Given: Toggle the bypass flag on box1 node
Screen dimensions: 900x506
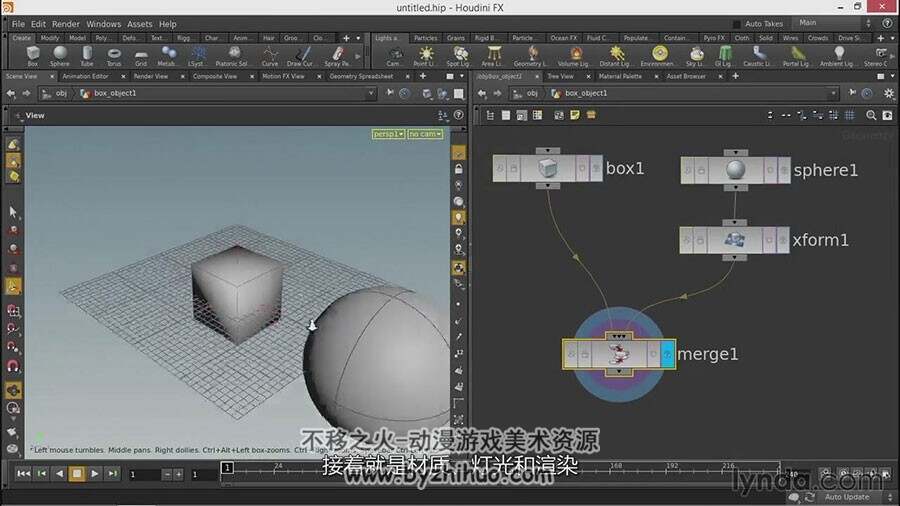Looking at the screenshot, I should click(499, 168).
